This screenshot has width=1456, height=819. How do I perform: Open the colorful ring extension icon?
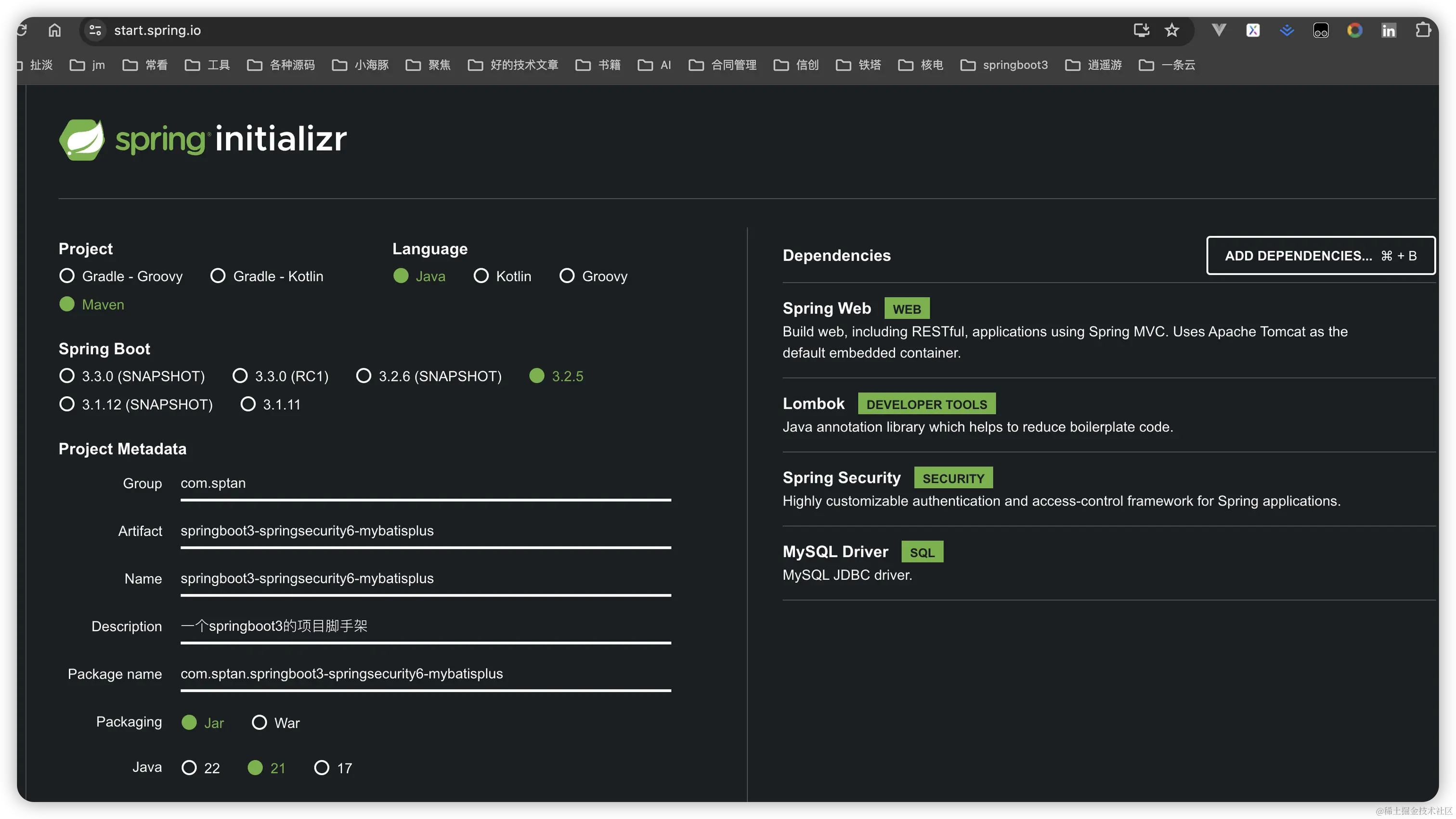tap(1354, 30)
